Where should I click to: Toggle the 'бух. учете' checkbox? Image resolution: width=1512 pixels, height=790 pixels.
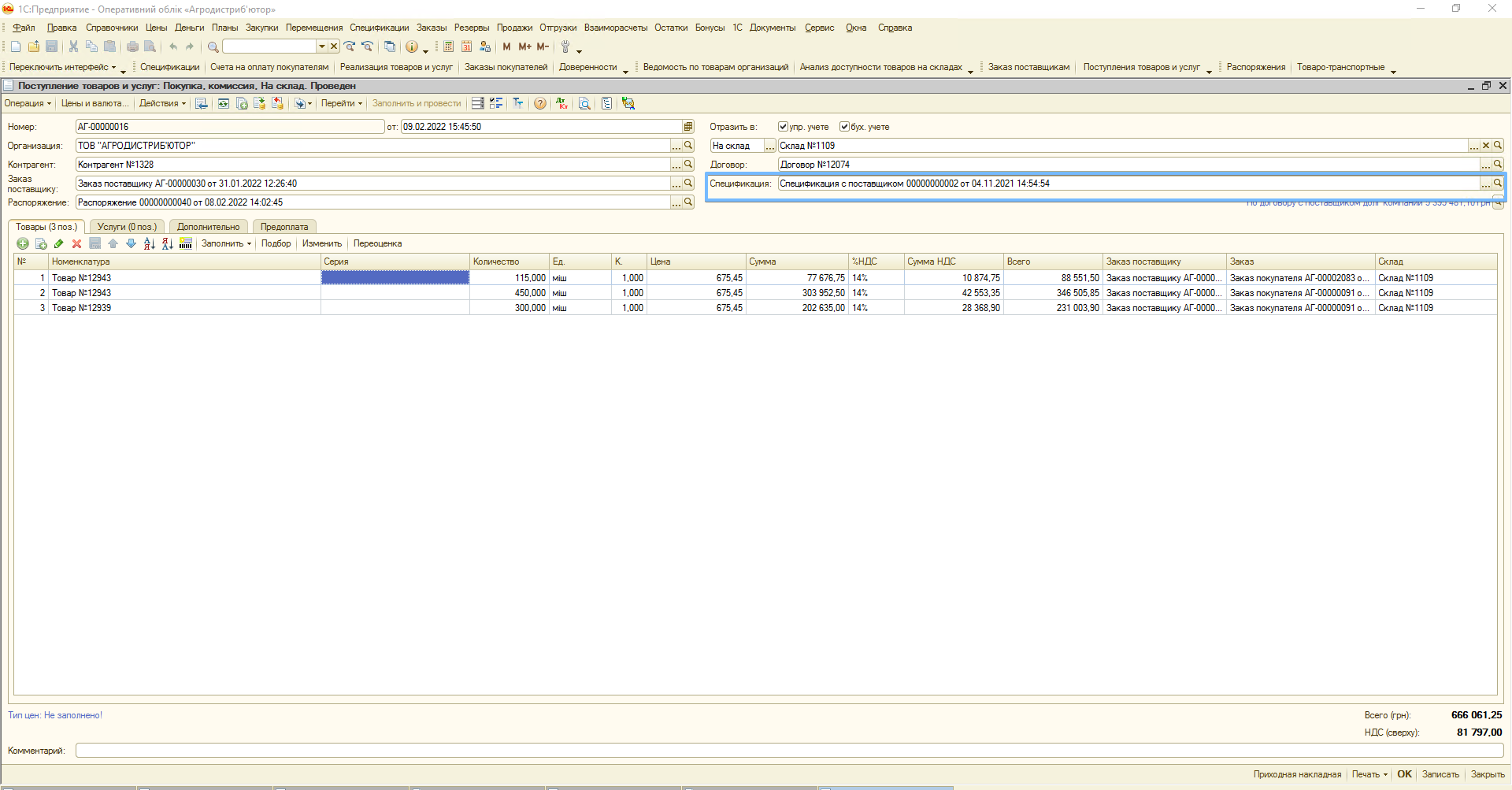point(844,127)
